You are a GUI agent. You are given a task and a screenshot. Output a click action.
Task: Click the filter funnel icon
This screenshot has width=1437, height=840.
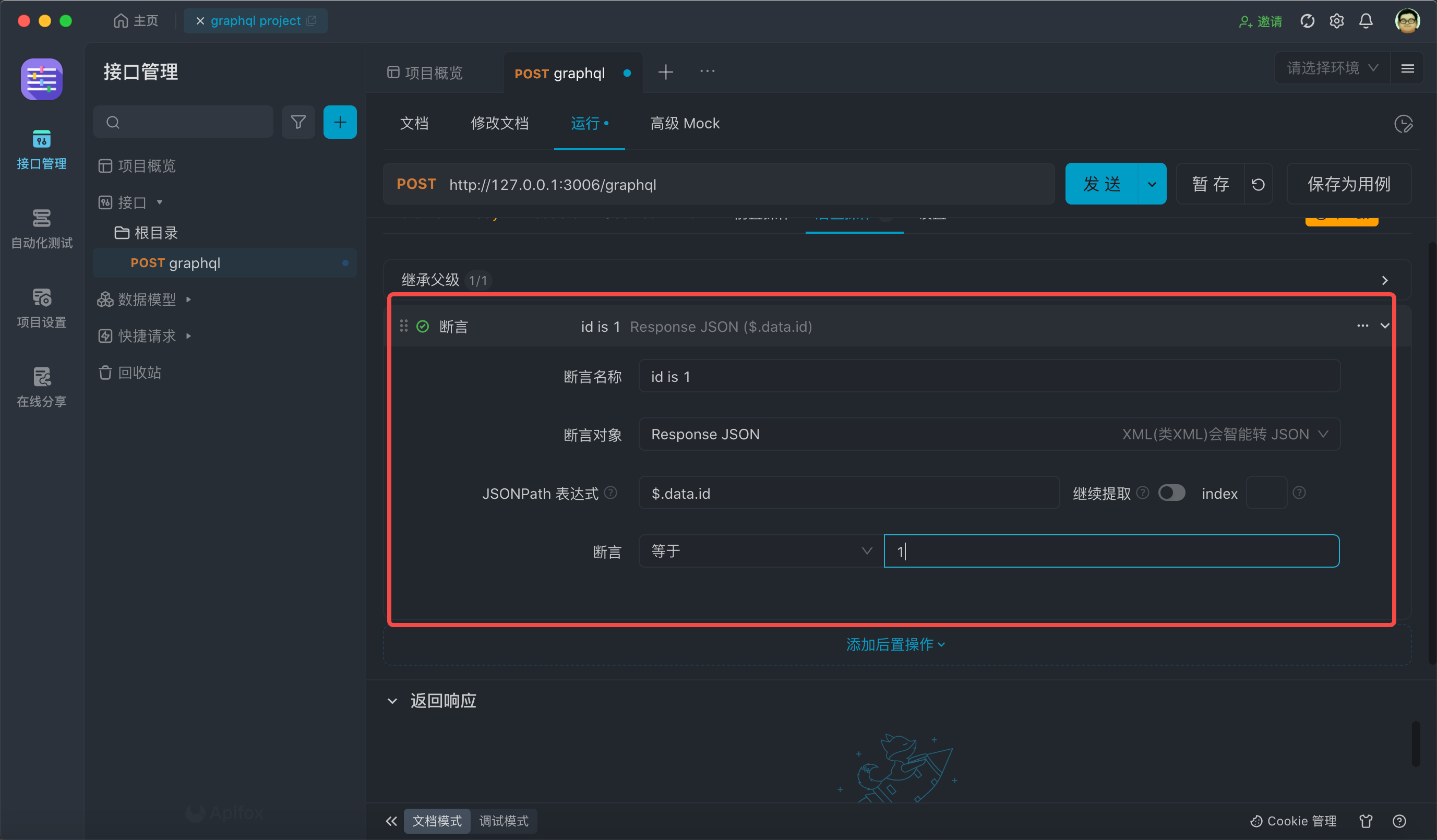298,122
